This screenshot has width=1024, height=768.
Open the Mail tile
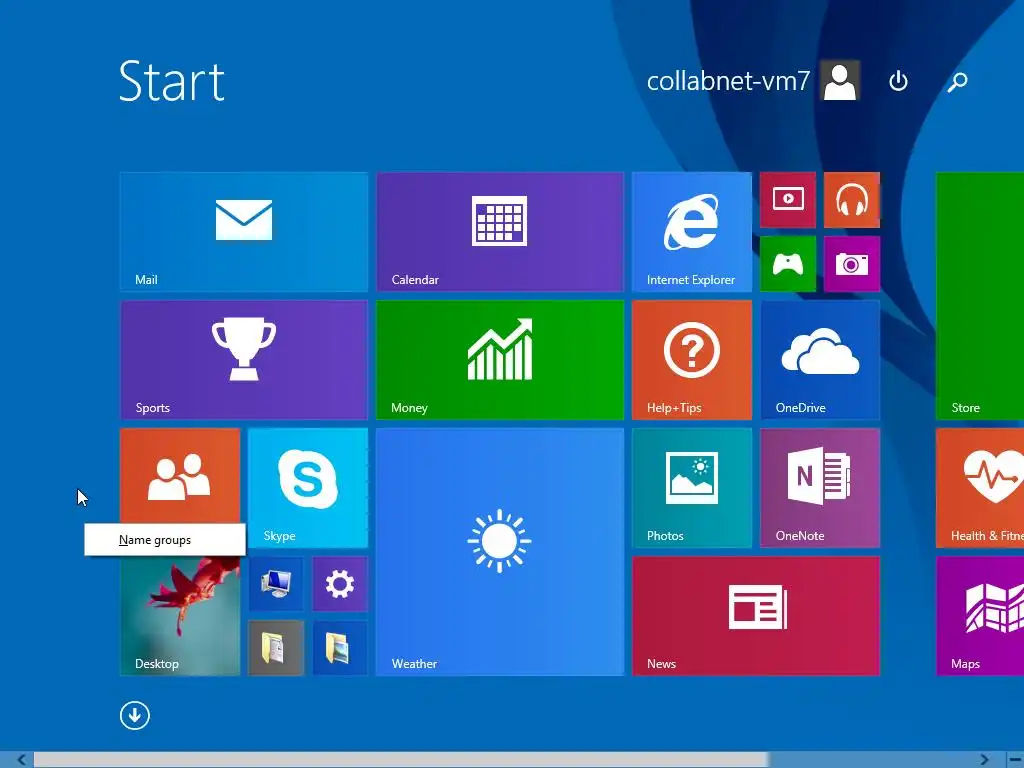pyautogui.click(x=244, y=232)
